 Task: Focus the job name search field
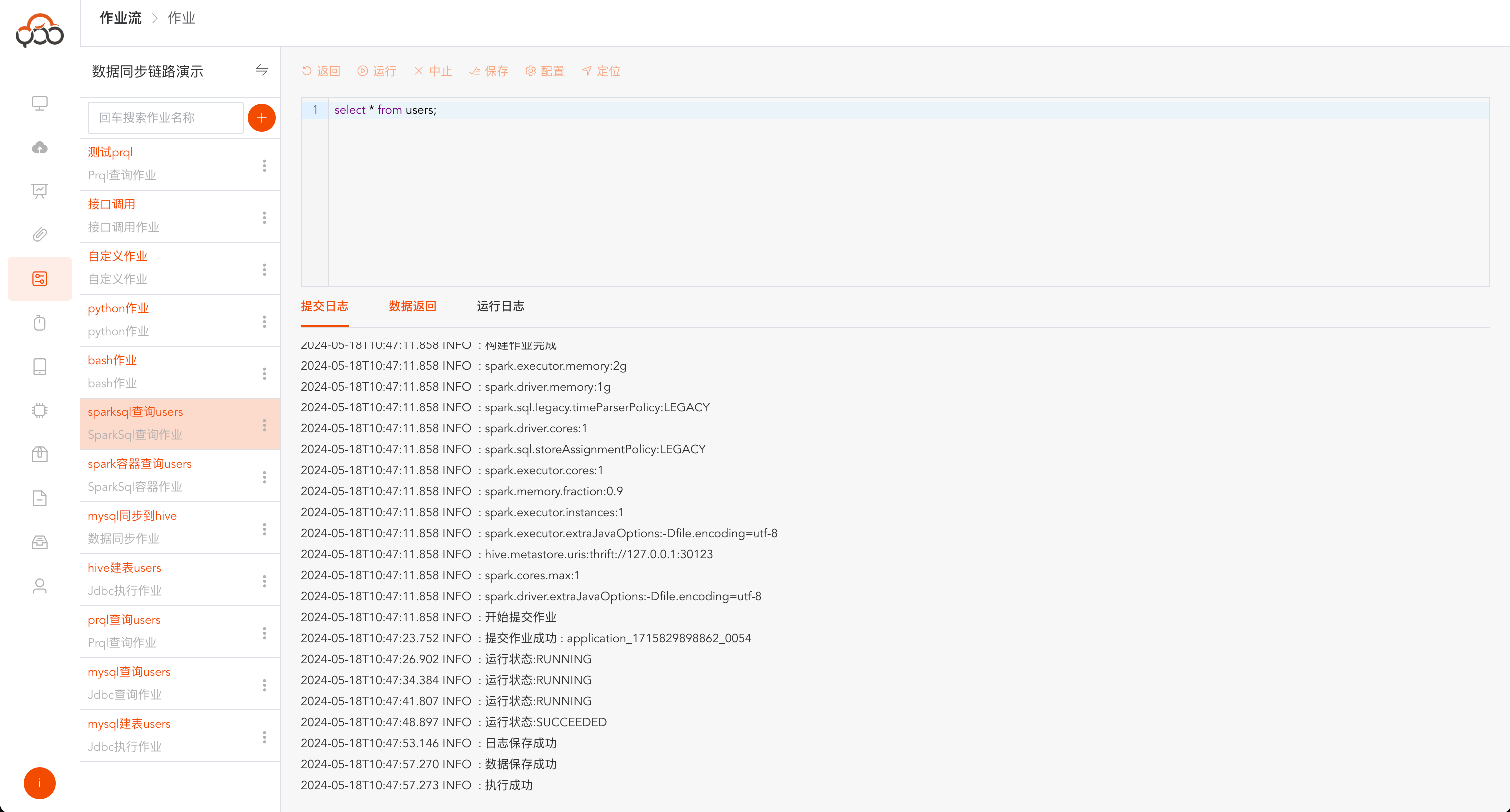[165, 118]
